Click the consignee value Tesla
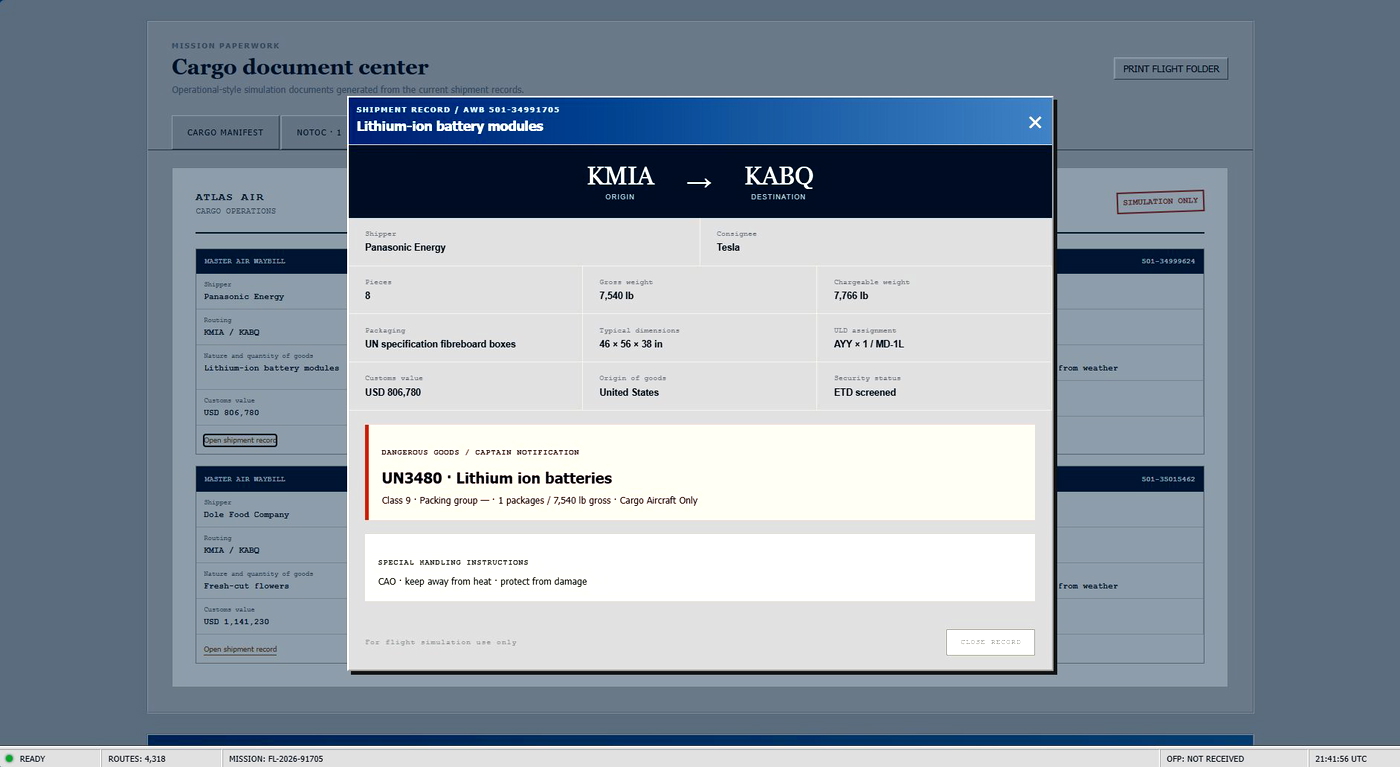This screenshot has height=767, width=1400. (x=728, y=247)
